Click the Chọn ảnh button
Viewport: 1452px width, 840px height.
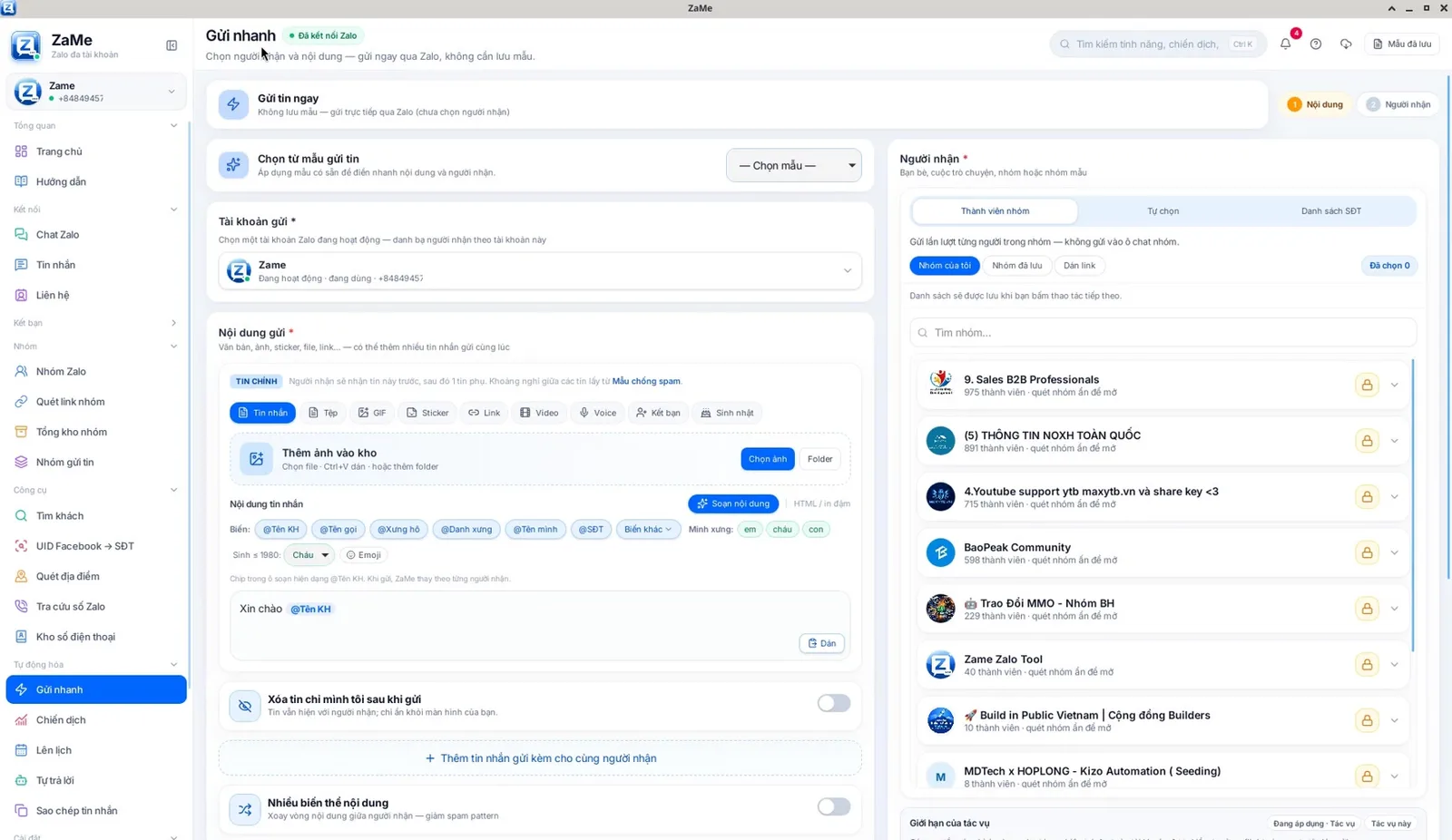768,459
